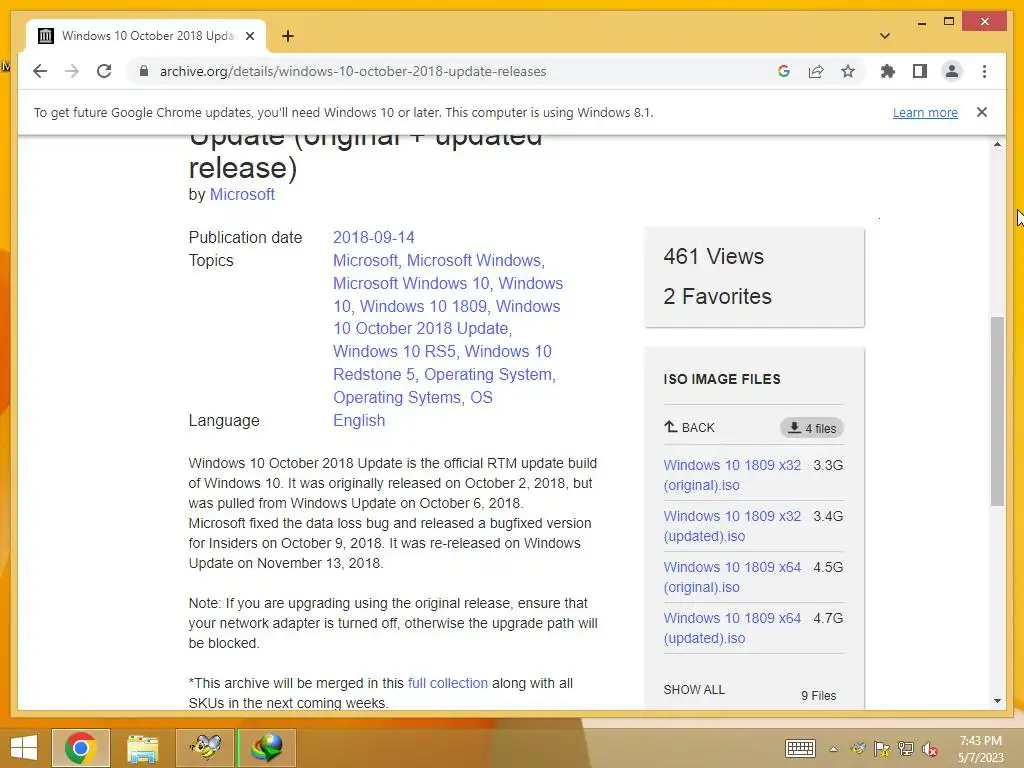1024x768 pixels.
Task: Bookmark this page with the star icon
Action: [x=848, y=71]
